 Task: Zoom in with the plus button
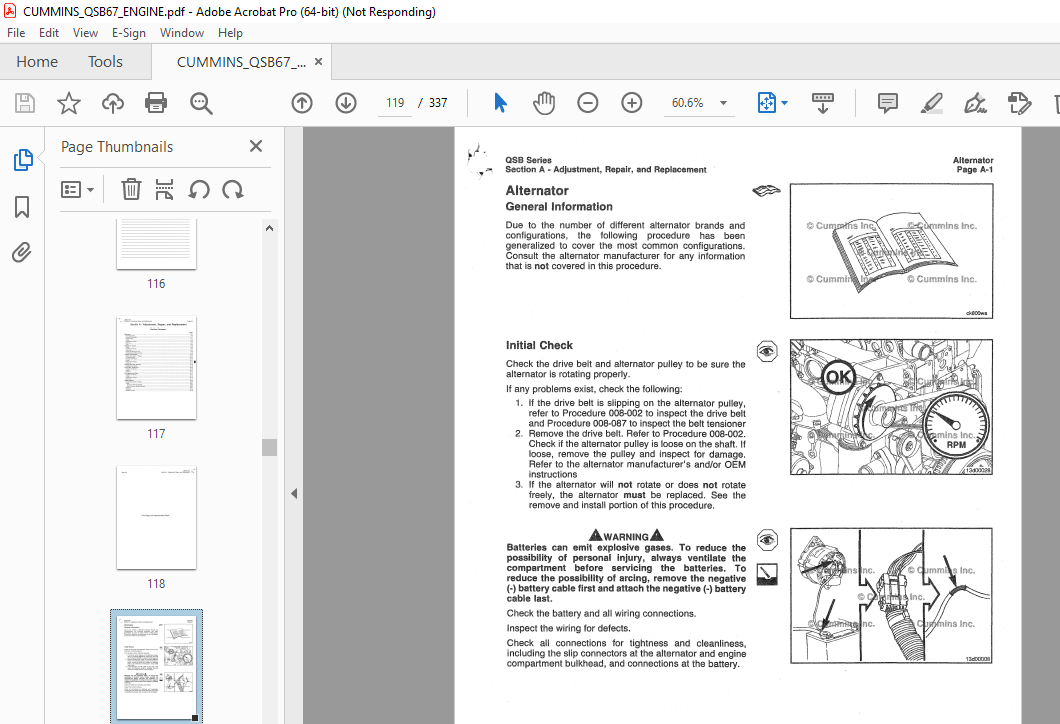632,103
